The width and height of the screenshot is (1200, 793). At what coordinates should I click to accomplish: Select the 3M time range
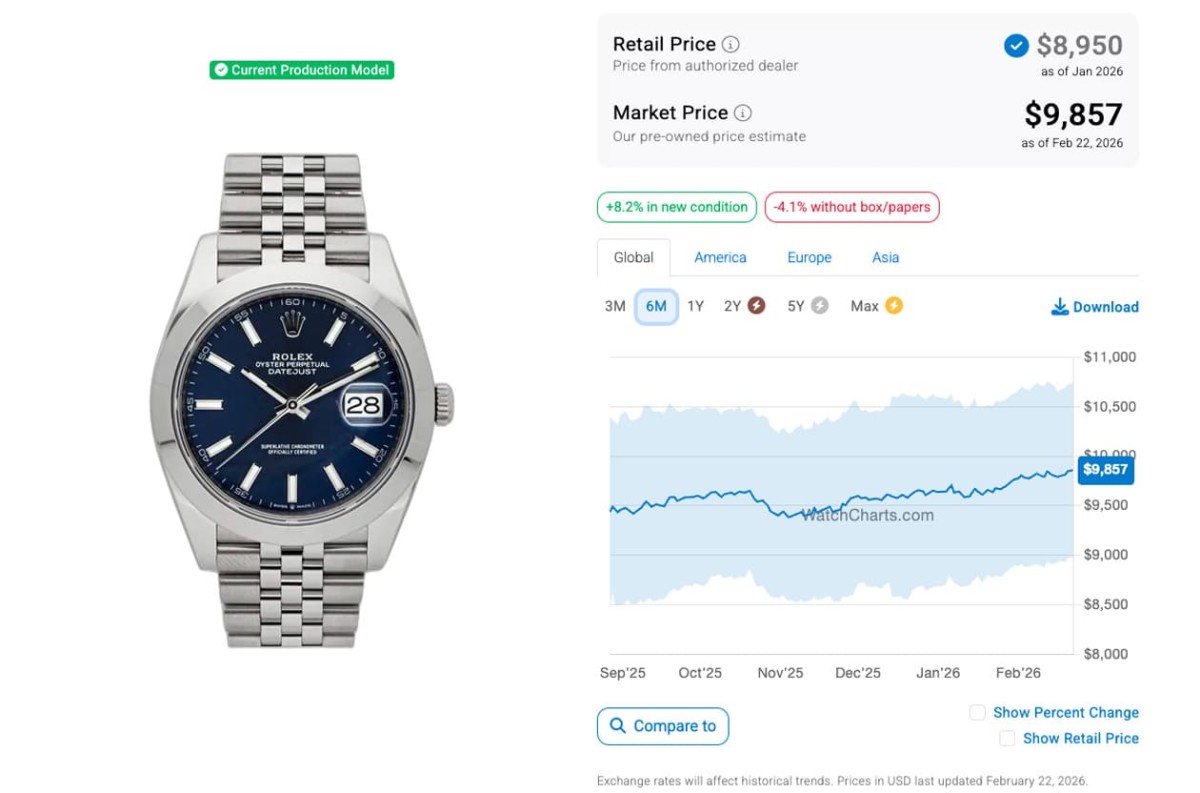(615, 306)
